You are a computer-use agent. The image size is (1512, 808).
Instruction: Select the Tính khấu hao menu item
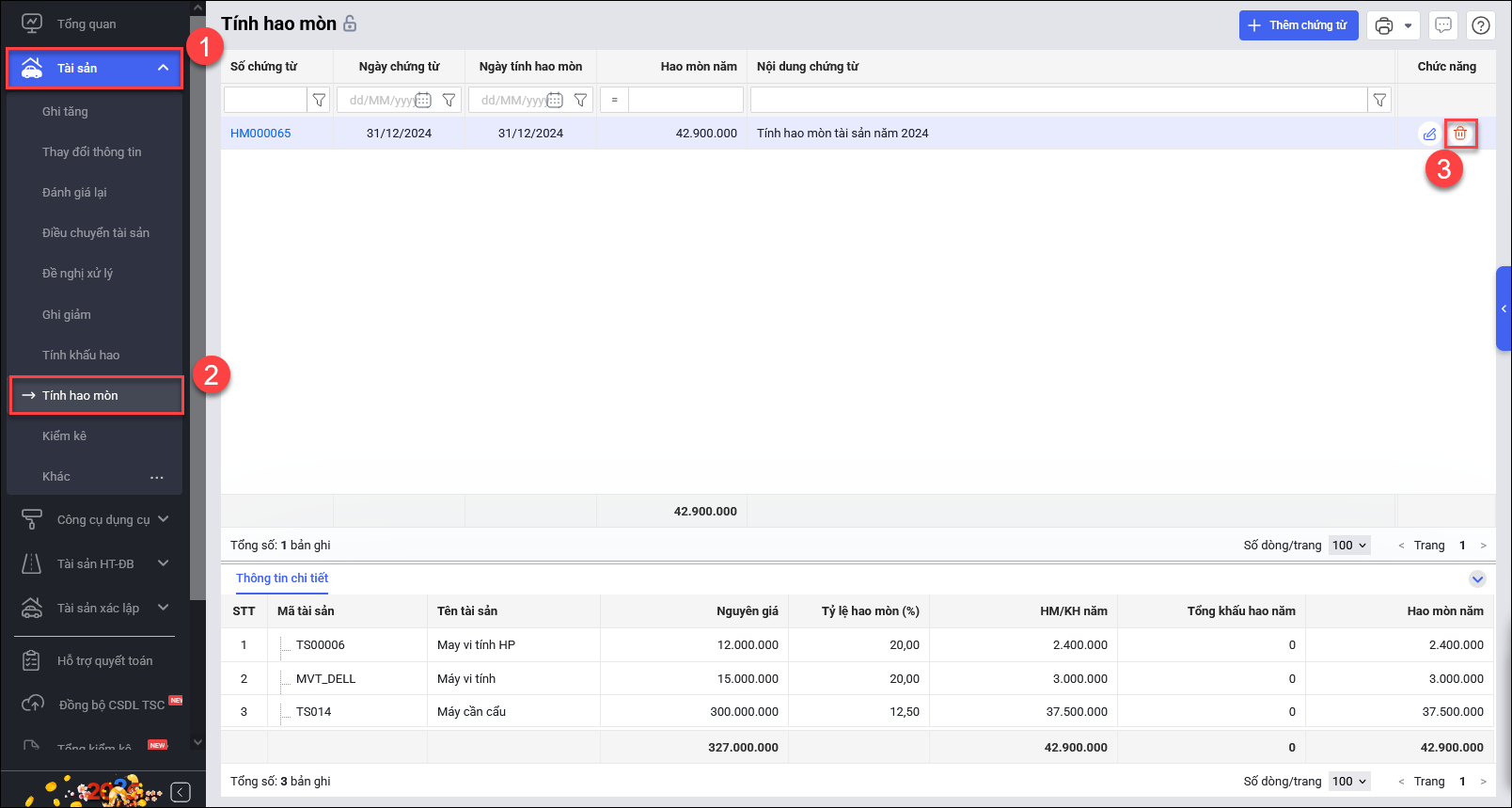(81, 355)
